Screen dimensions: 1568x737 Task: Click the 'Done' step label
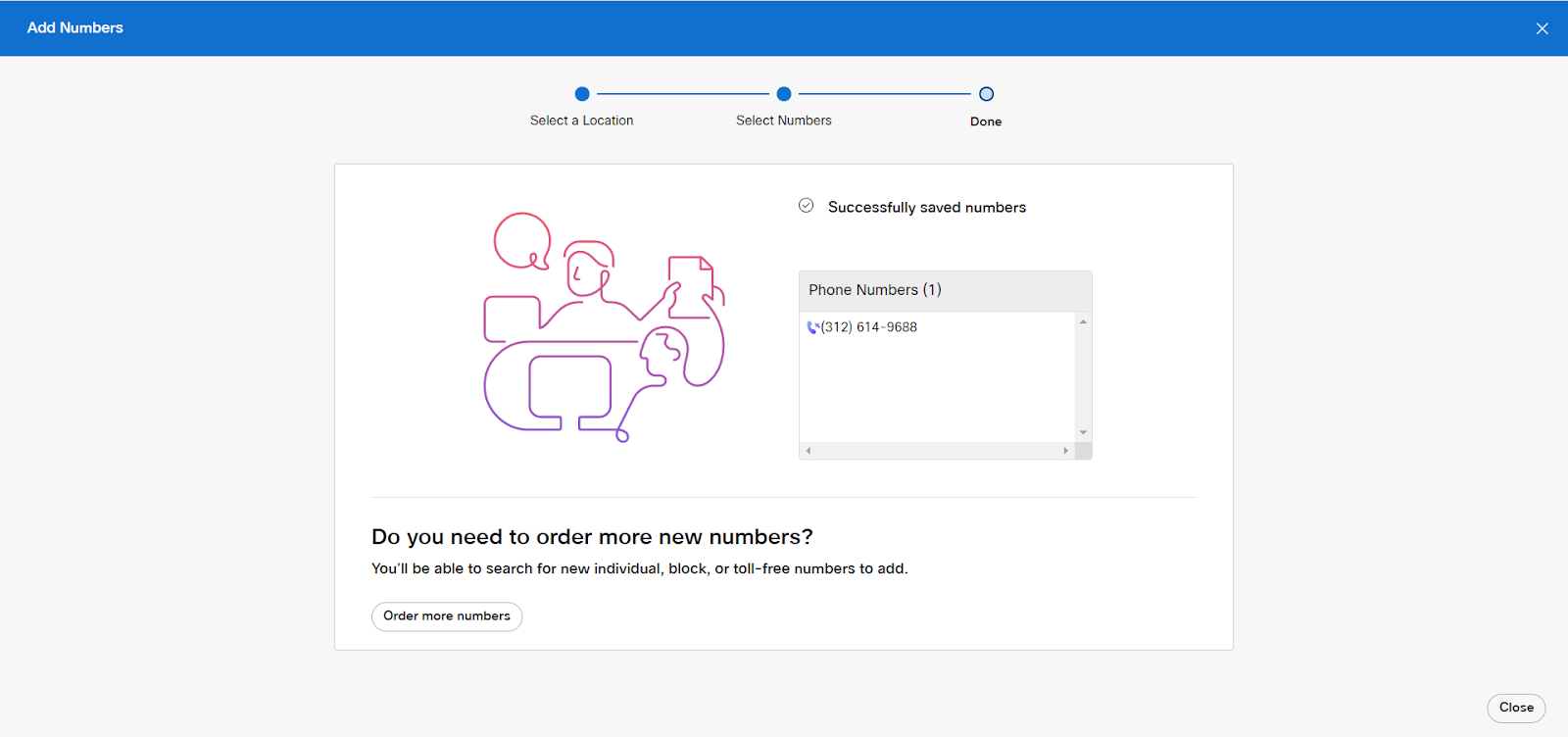[986, 122]
